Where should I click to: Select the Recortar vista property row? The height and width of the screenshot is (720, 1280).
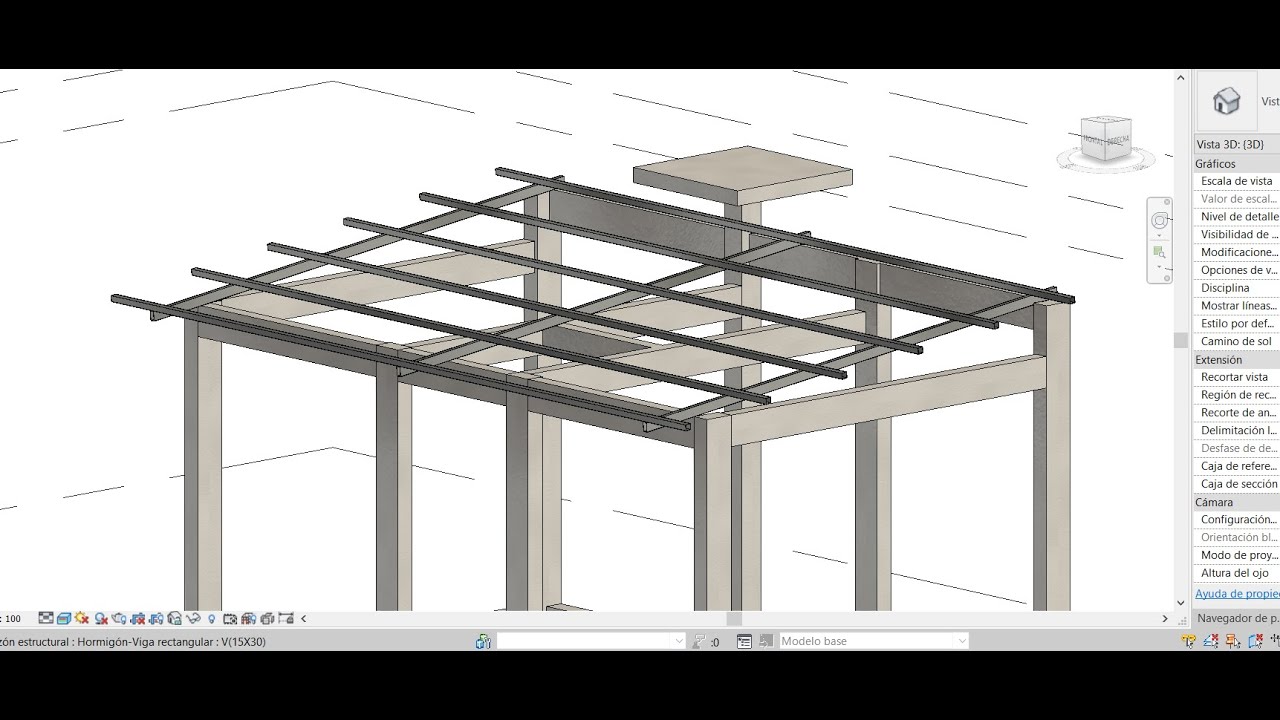click(x=1237, y=377)
